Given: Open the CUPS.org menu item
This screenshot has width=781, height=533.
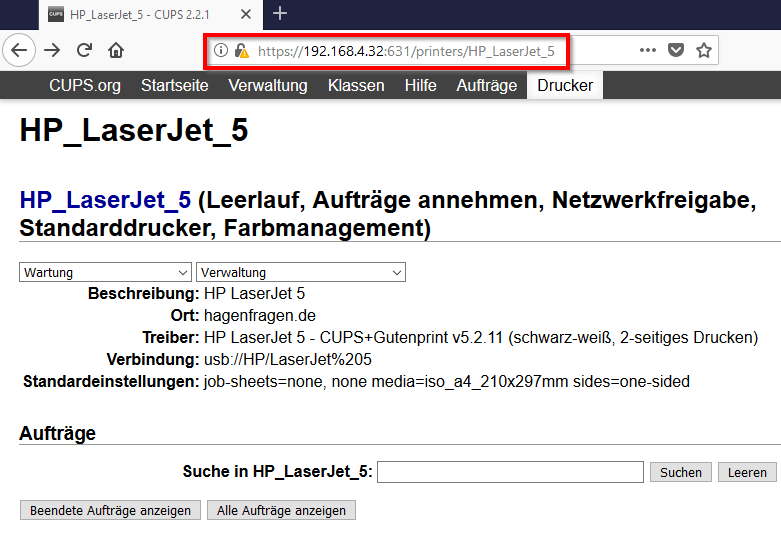Looking at the screenshot, I should [x=85, y=85].
